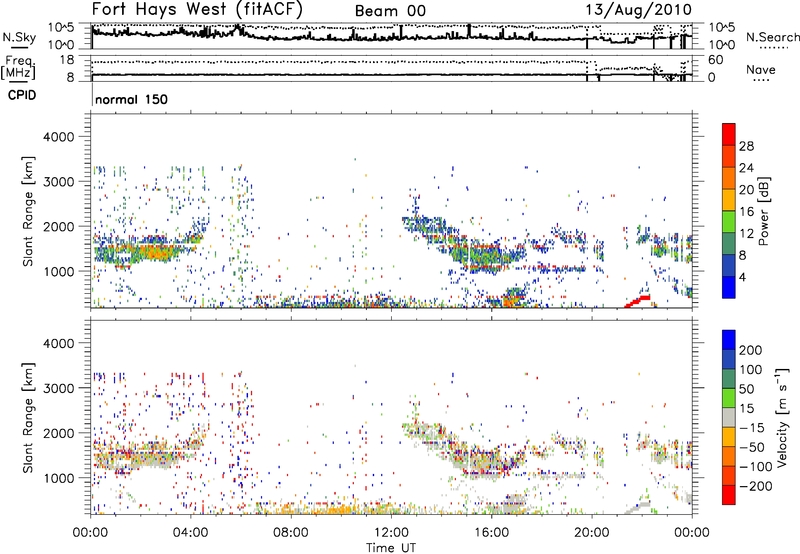Click the "200" tick on velocity color bar

[751, 350]
